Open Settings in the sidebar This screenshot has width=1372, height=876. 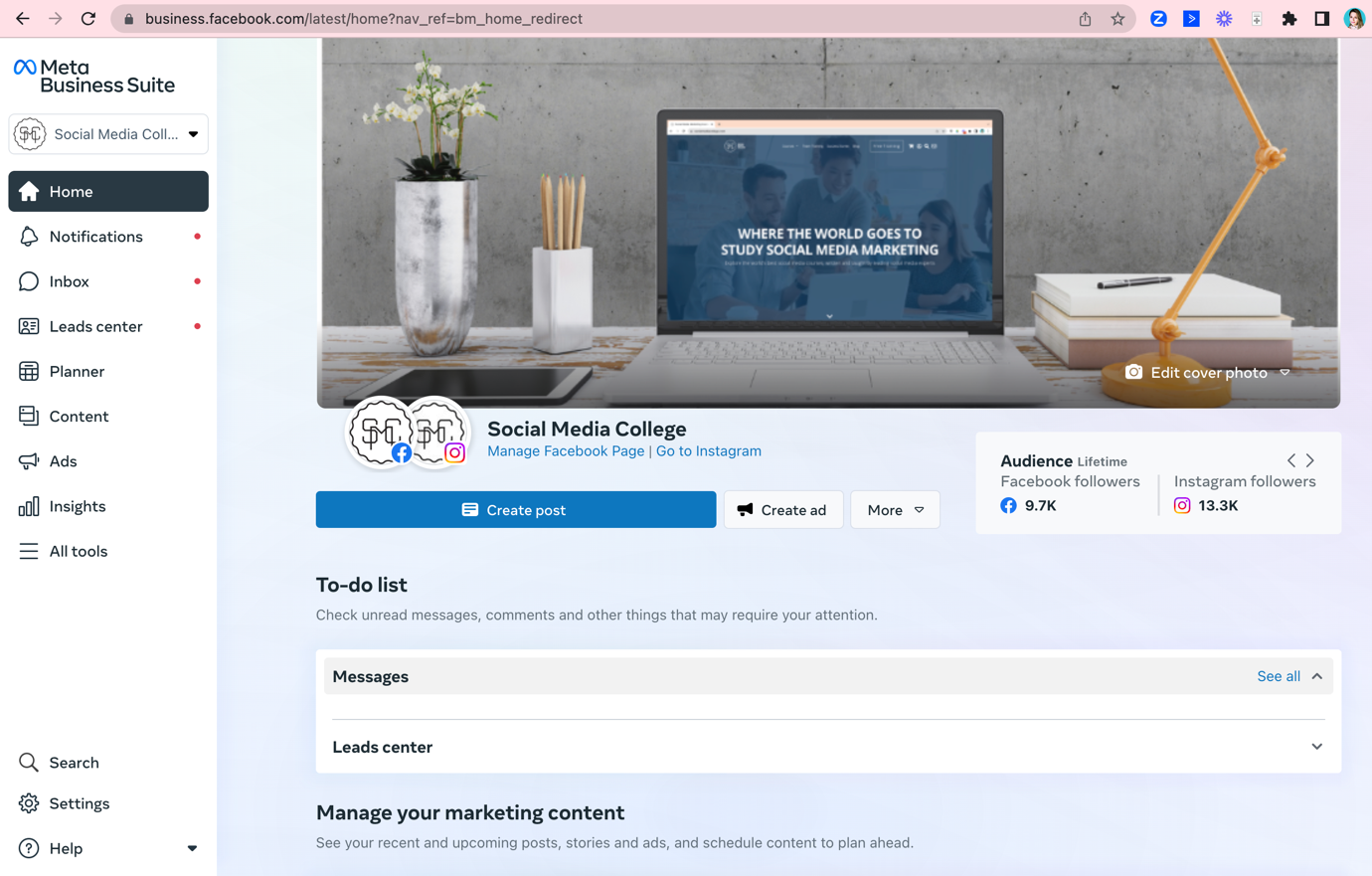108,803
